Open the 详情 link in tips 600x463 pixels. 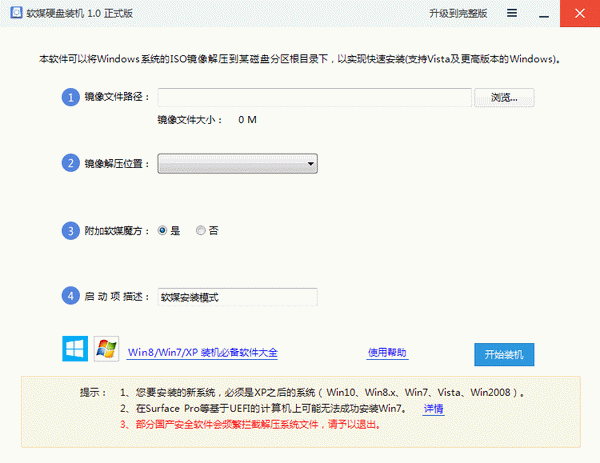[434, 409]
